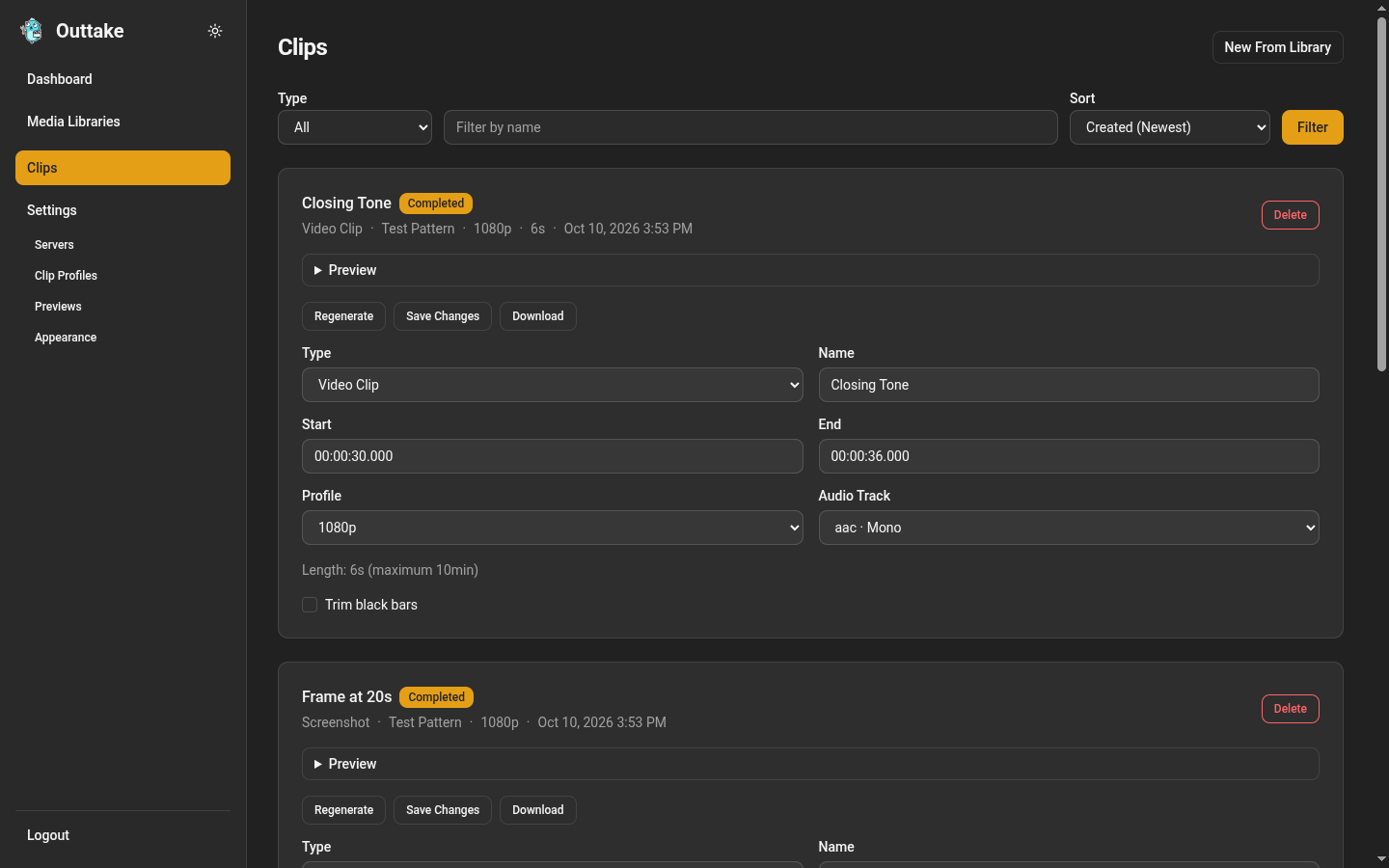
Task: Delete the Frame at 20s clip
Action: pyautogui.click(x=1290, y=709)
